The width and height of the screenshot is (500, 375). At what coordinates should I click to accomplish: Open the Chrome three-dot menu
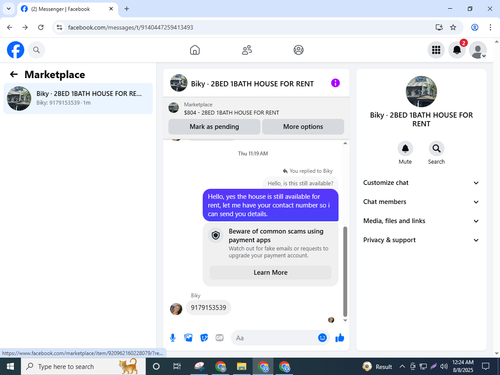(490, 27)
